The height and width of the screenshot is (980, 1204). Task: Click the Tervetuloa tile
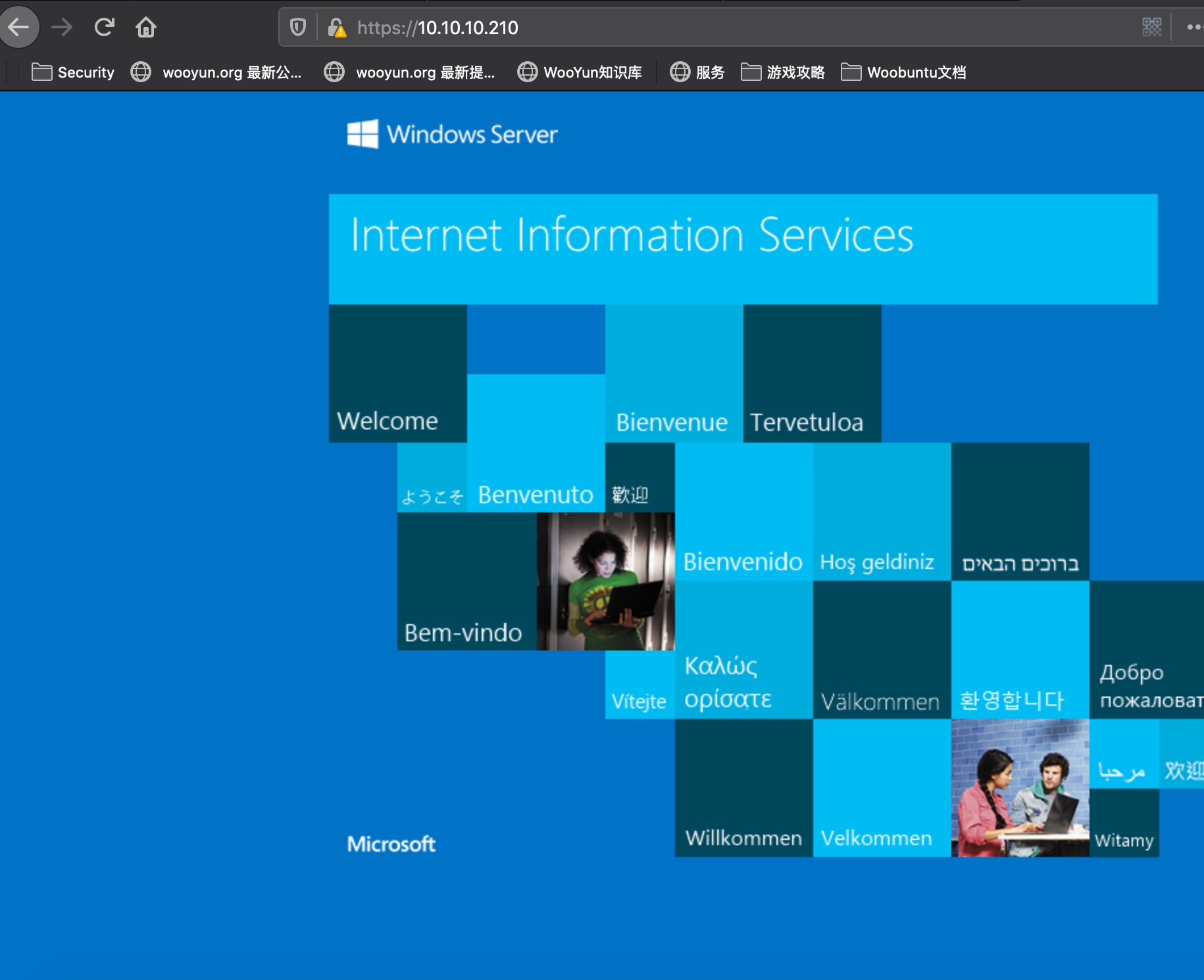click(x=813, y=374)
